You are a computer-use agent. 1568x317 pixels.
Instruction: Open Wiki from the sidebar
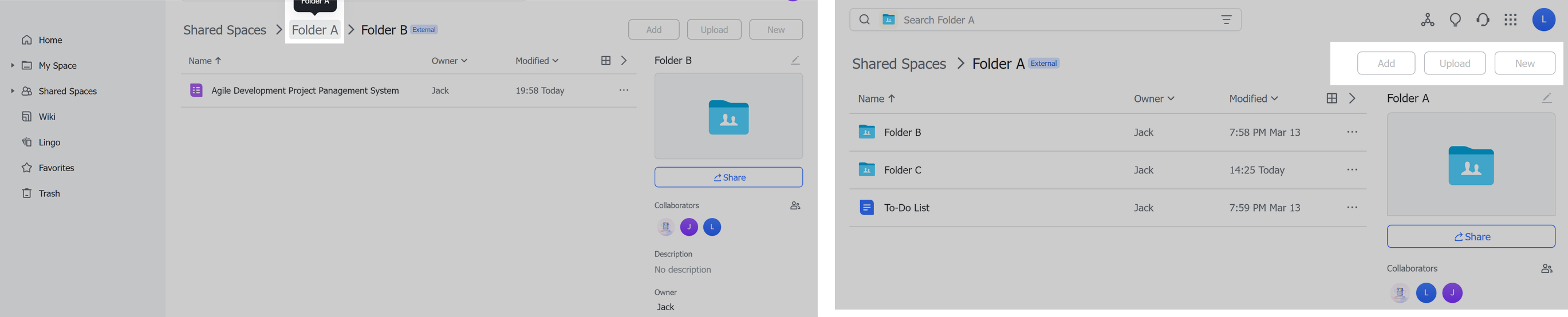[47, 117]
